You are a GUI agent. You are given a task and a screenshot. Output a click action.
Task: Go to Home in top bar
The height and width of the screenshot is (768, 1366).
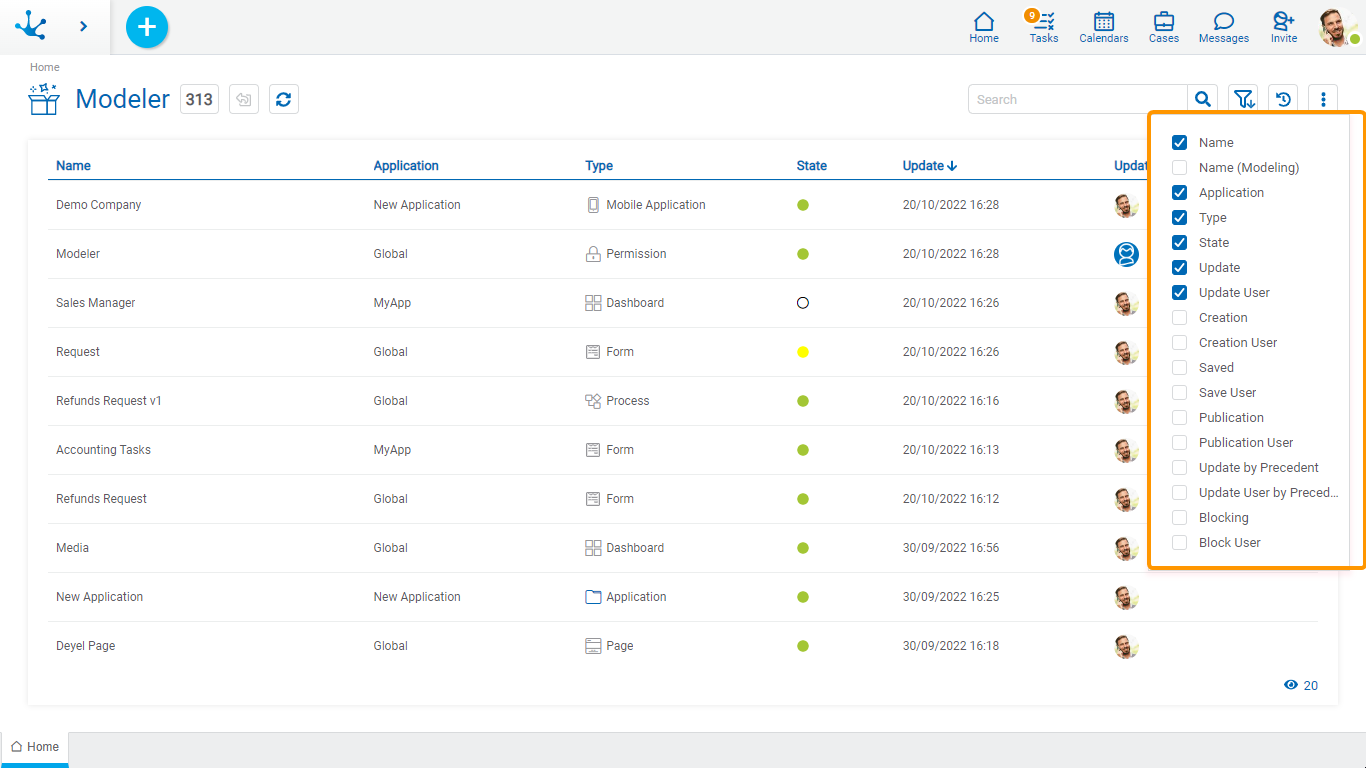click(984, 27)
